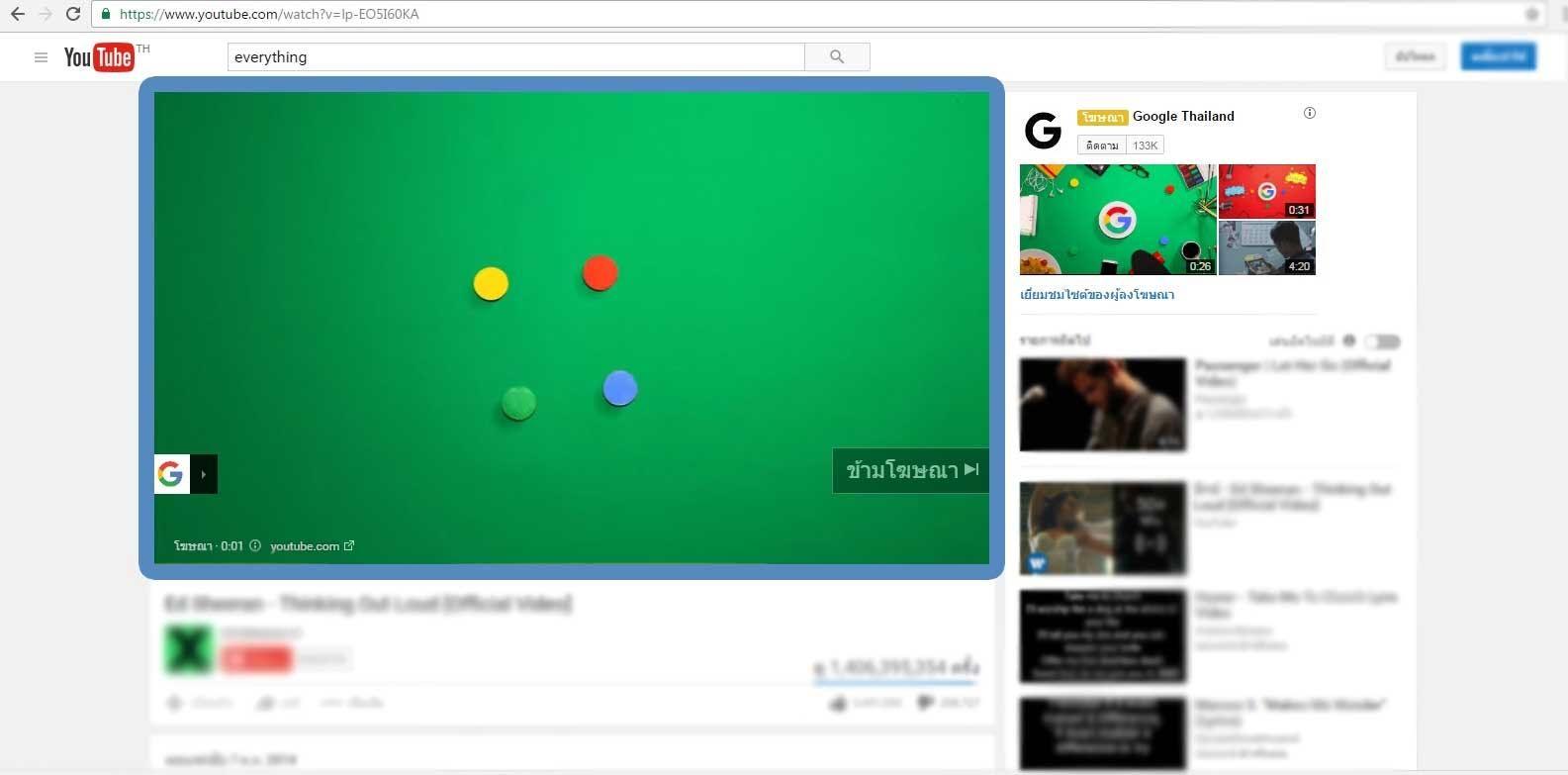Open the ad info icon next to 0:01

(x=255, y=545)
